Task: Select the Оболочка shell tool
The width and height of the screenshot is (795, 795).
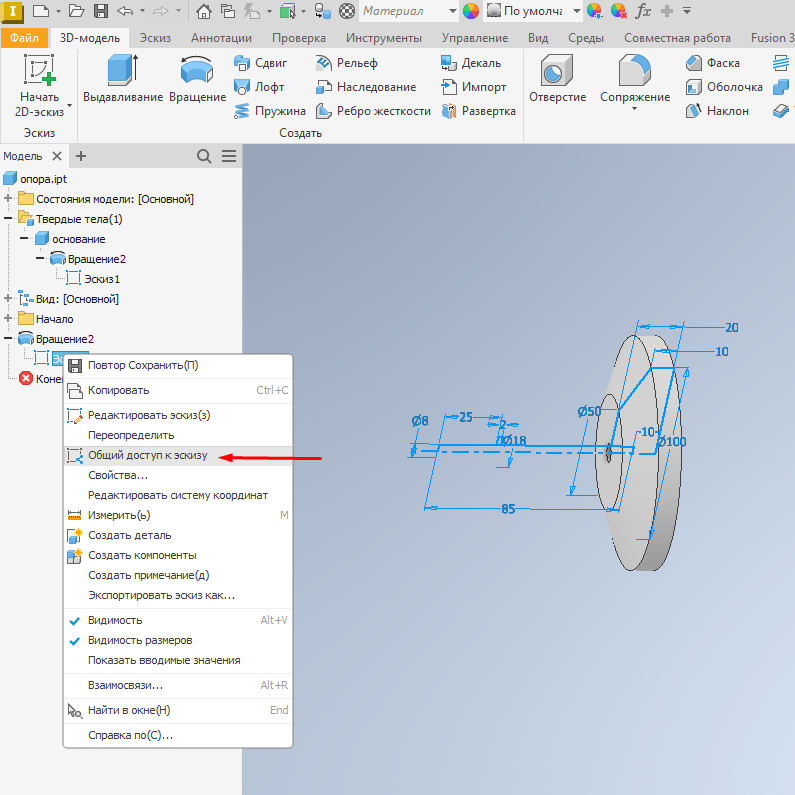Action: pos(724,87)
